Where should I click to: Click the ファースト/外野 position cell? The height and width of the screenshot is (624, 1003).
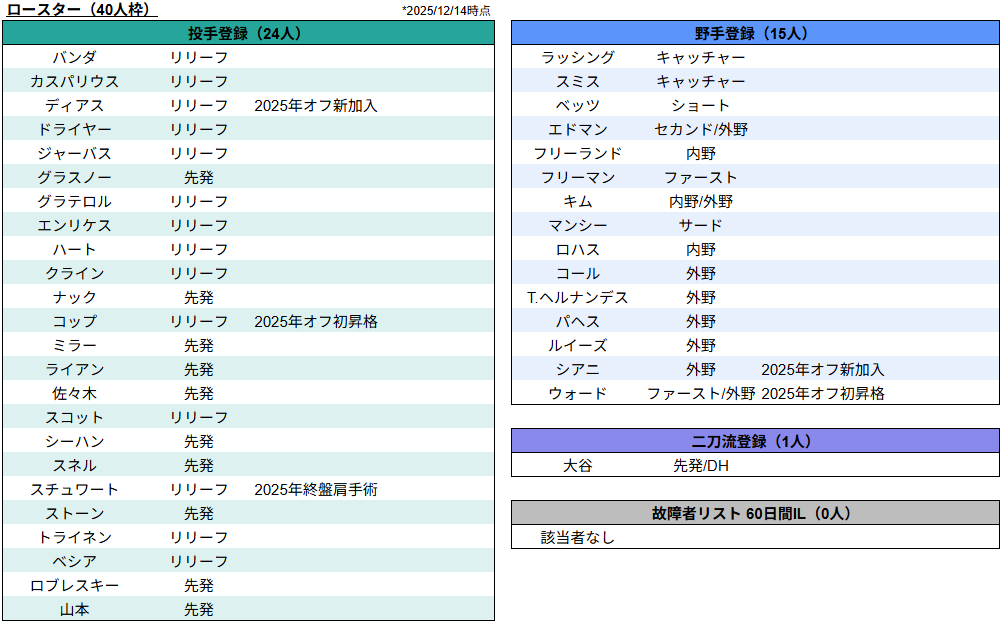coord(701,393)
